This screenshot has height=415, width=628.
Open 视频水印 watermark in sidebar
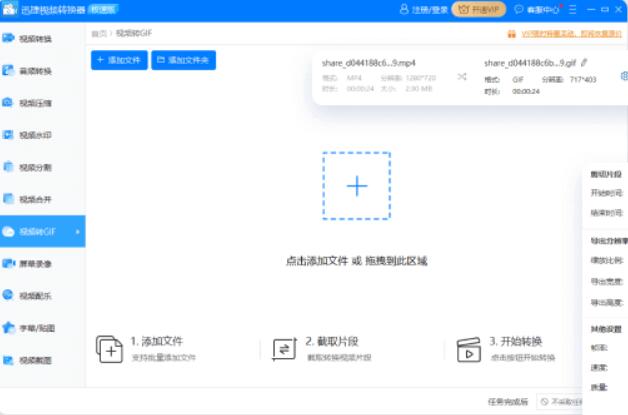[x=42, y=135]
